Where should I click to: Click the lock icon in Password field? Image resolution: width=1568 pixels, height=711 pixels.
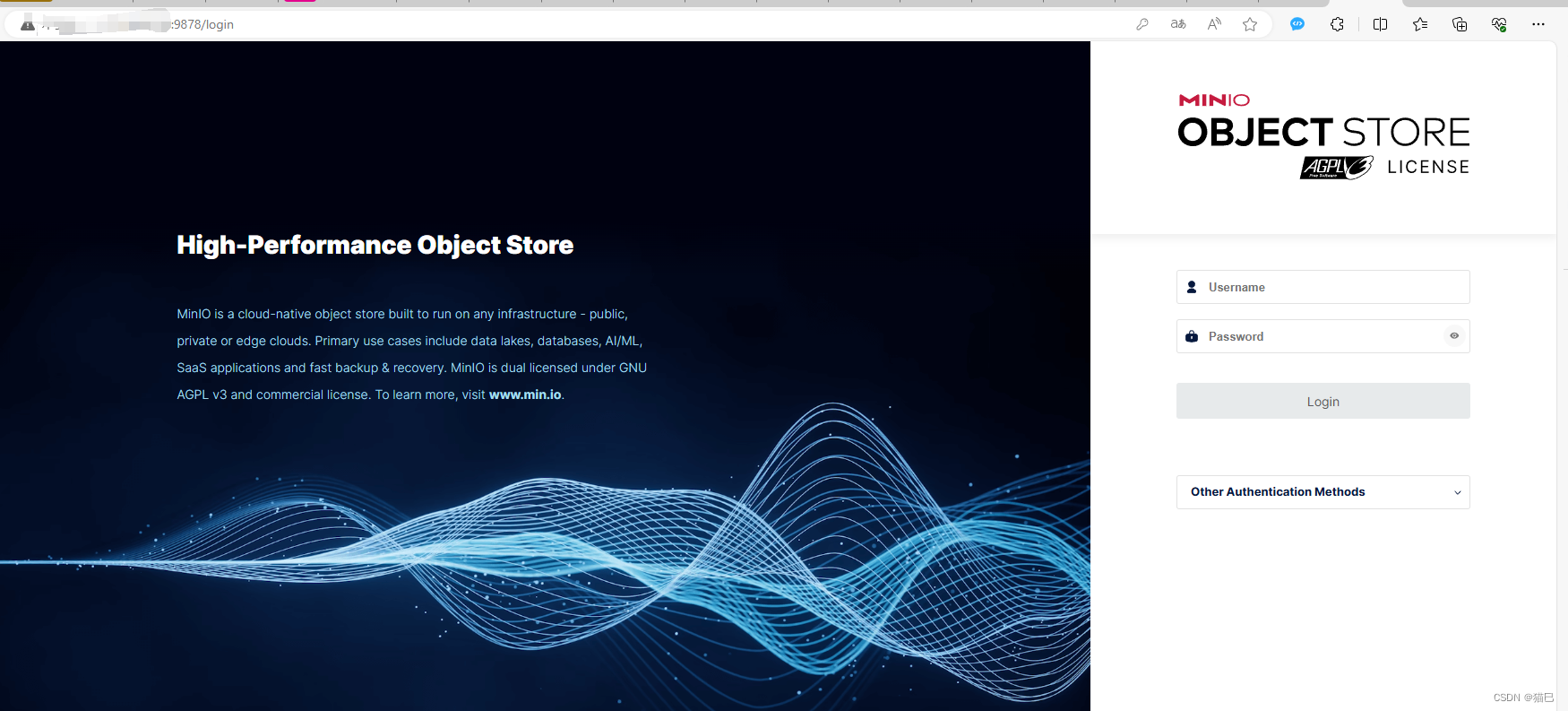tap(1192, 336)
